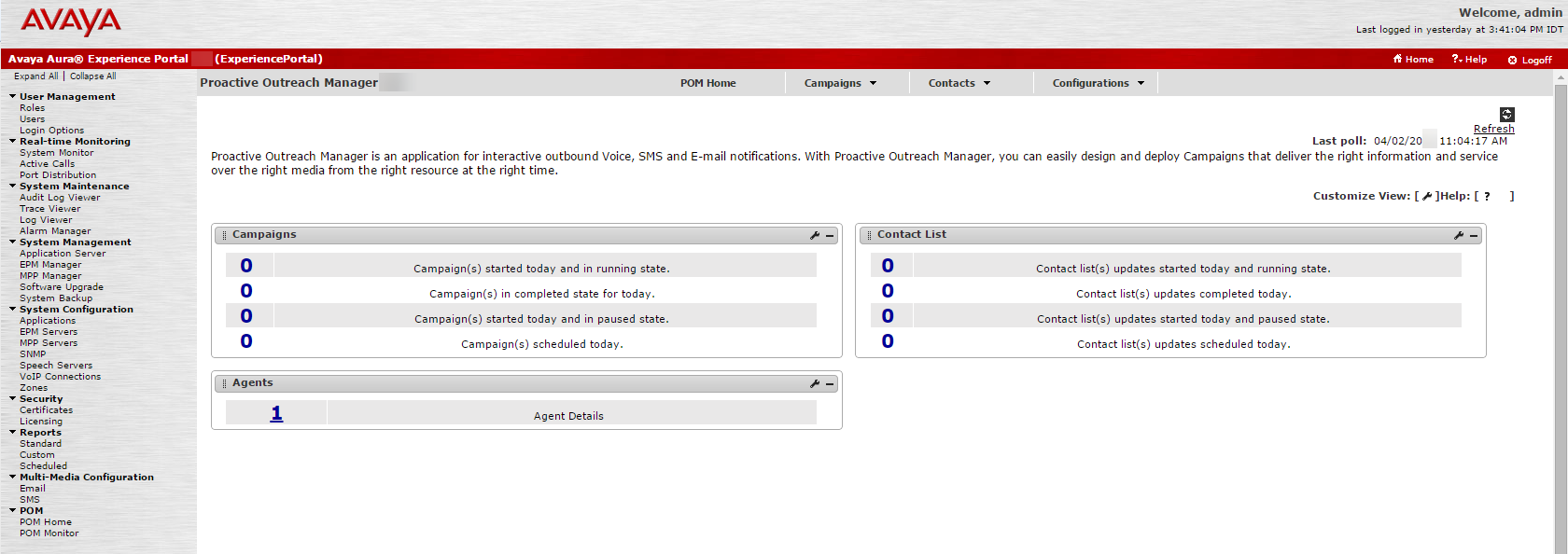Open Scheduled reports
This screenshot has height=554, width=1568.
click(44, 466)
